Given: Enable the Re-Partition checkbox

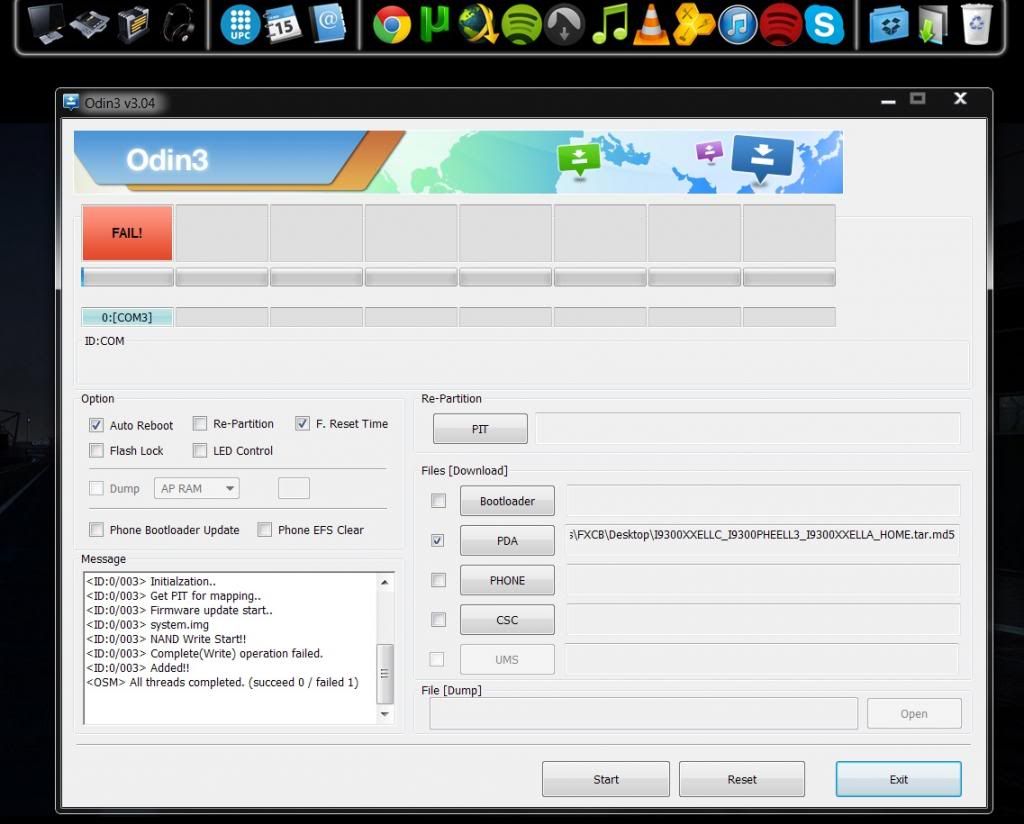Looking at the screenshot, I should click(200, 424).
